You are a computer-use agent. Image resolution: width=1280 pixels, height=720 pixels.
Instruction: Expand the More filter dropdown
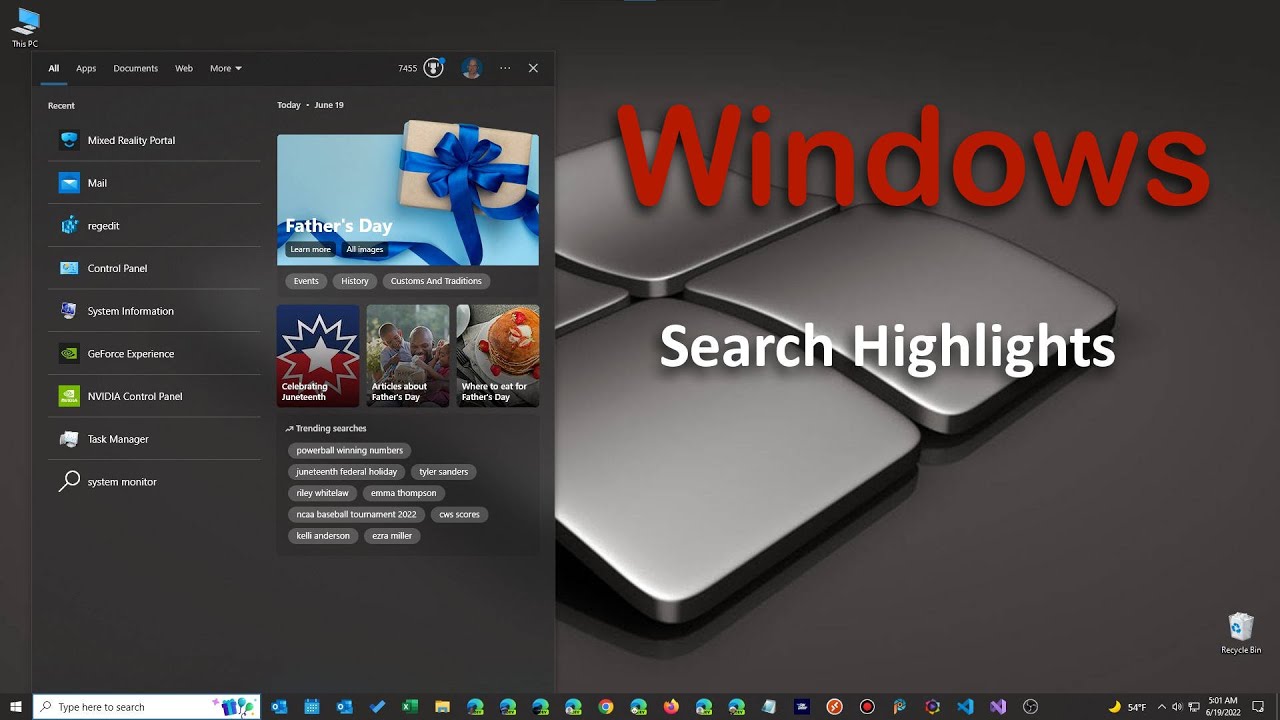click(x=225, y=68)
